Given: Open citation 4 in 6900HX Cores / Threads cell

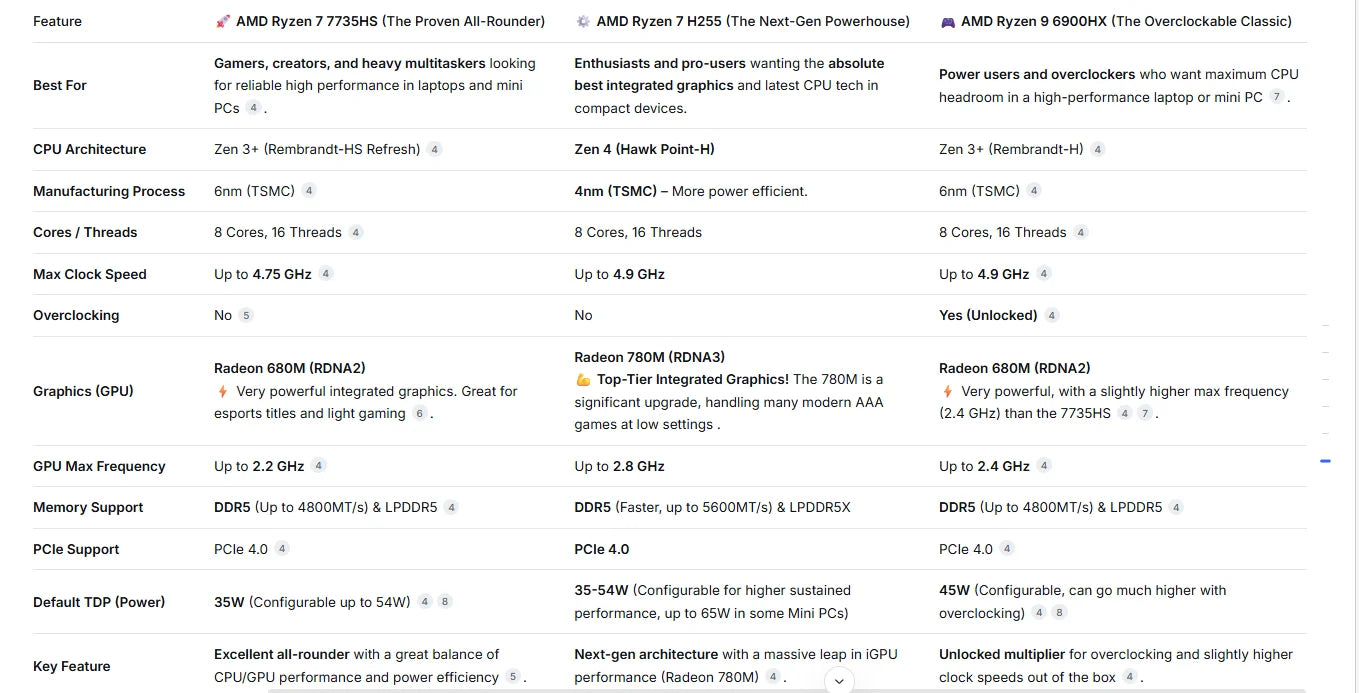Looking at the screenshot, I should coord(1081,232).
